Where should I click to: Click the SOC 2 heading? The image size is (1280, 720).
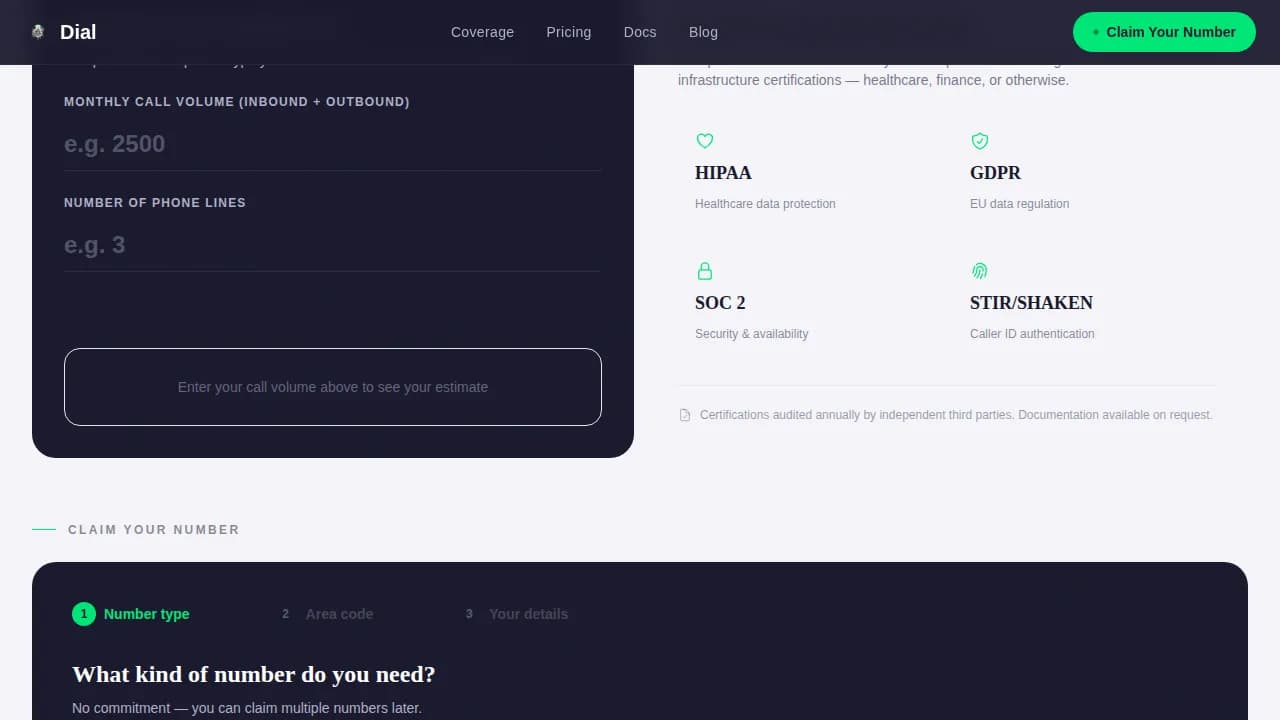click(720, 303)
